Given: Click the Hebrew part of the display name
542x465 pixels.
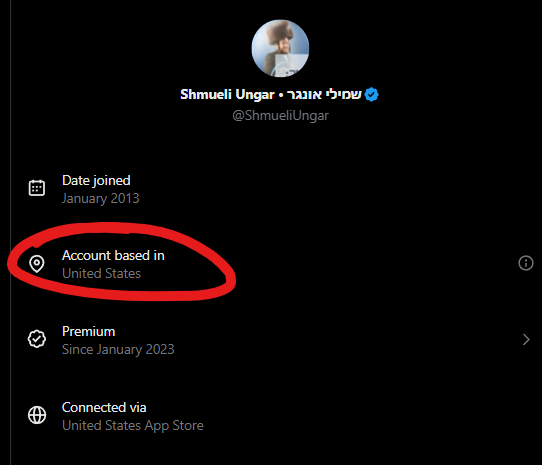Looking at the screenshot, I should [x=324, y=94].
